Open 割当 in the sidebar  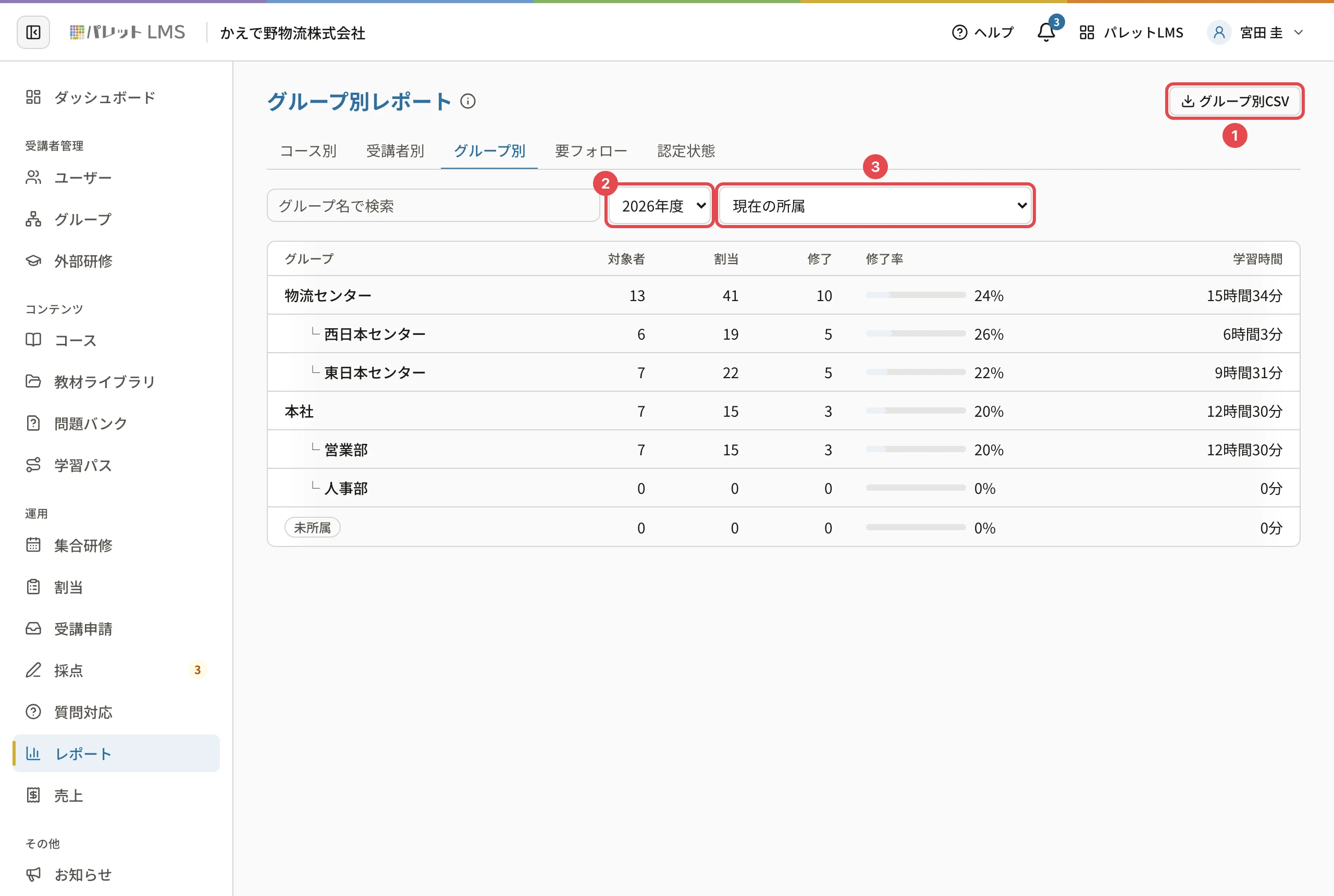(116, 587)
